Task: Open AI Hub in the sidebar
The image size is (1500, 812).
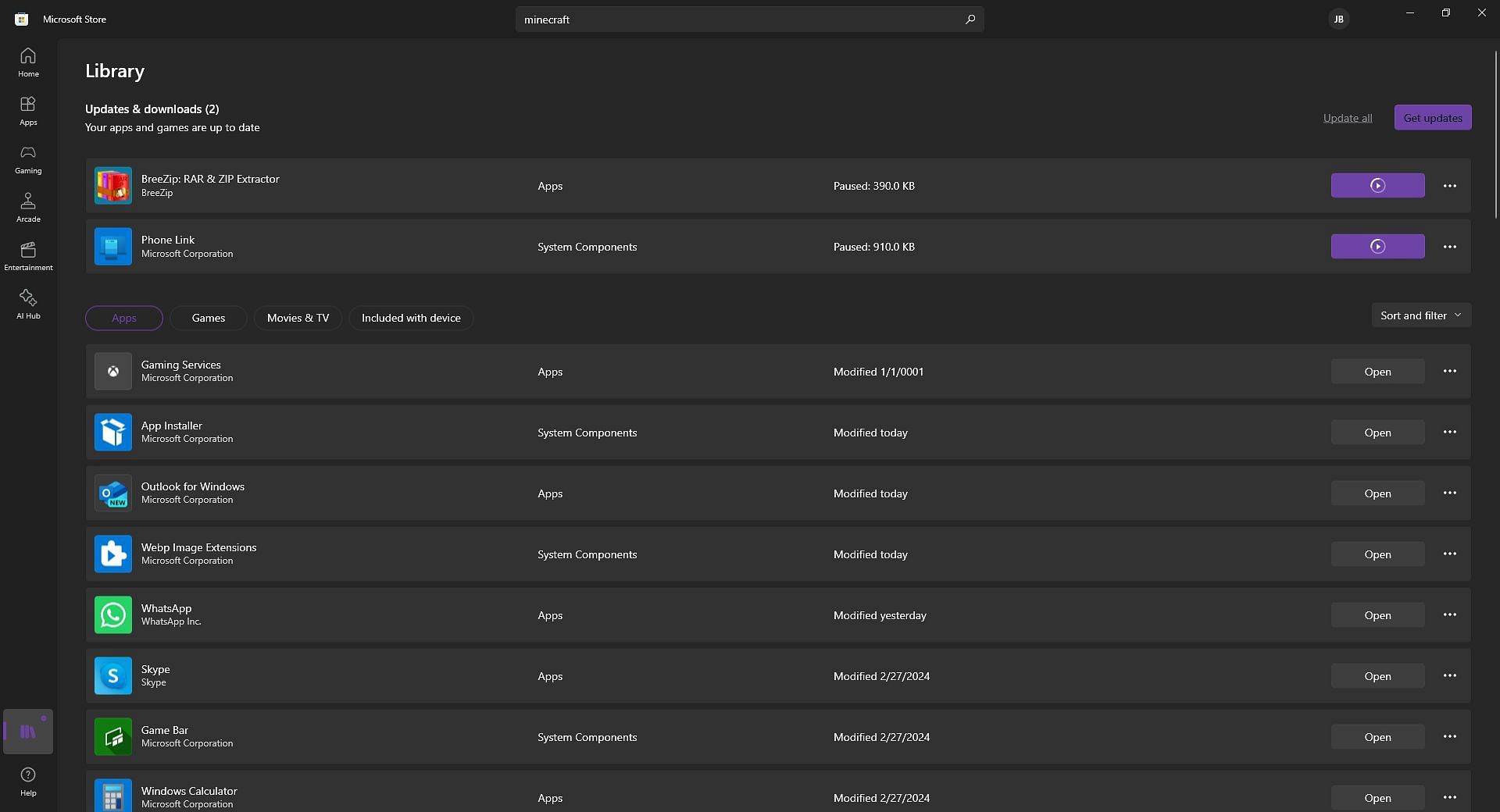Action: click(28, 304)
